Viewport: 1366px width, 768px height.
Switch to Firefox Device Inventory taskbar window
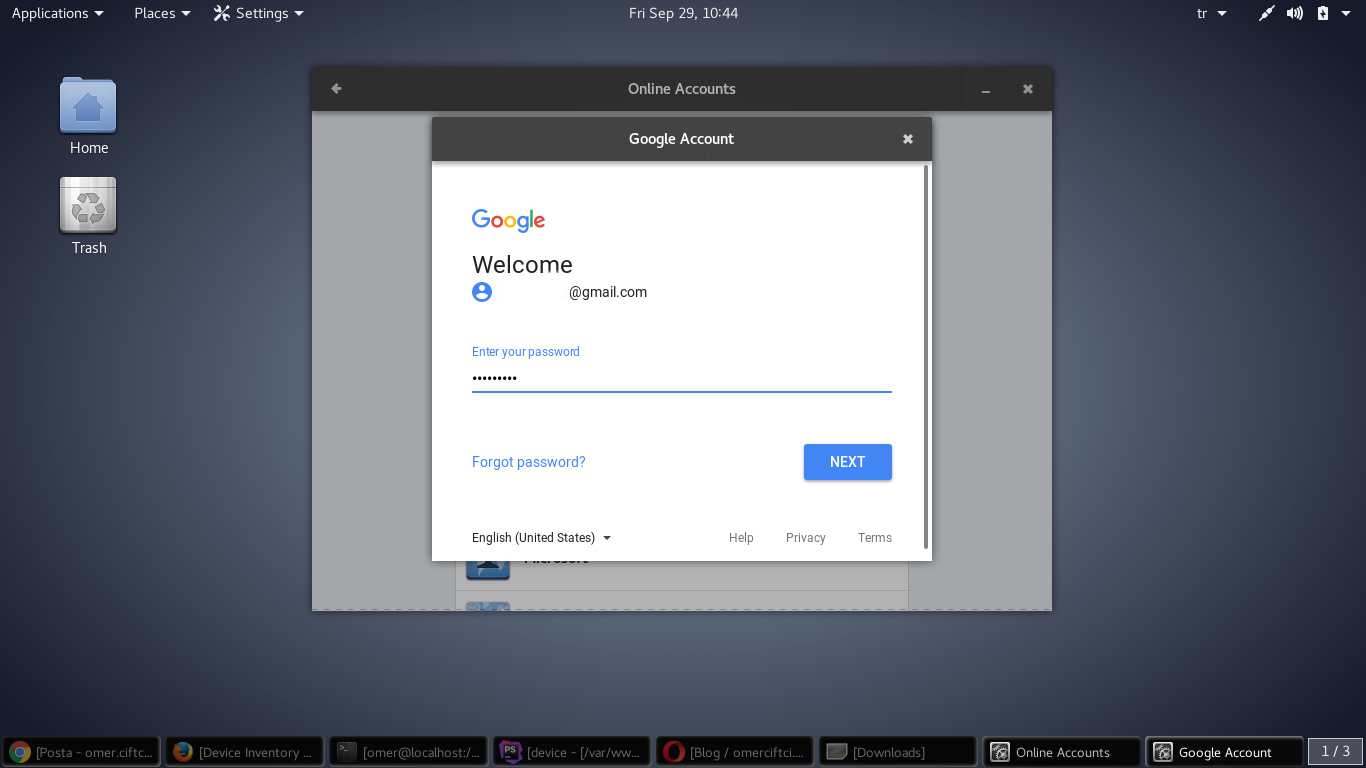(245, 752)
